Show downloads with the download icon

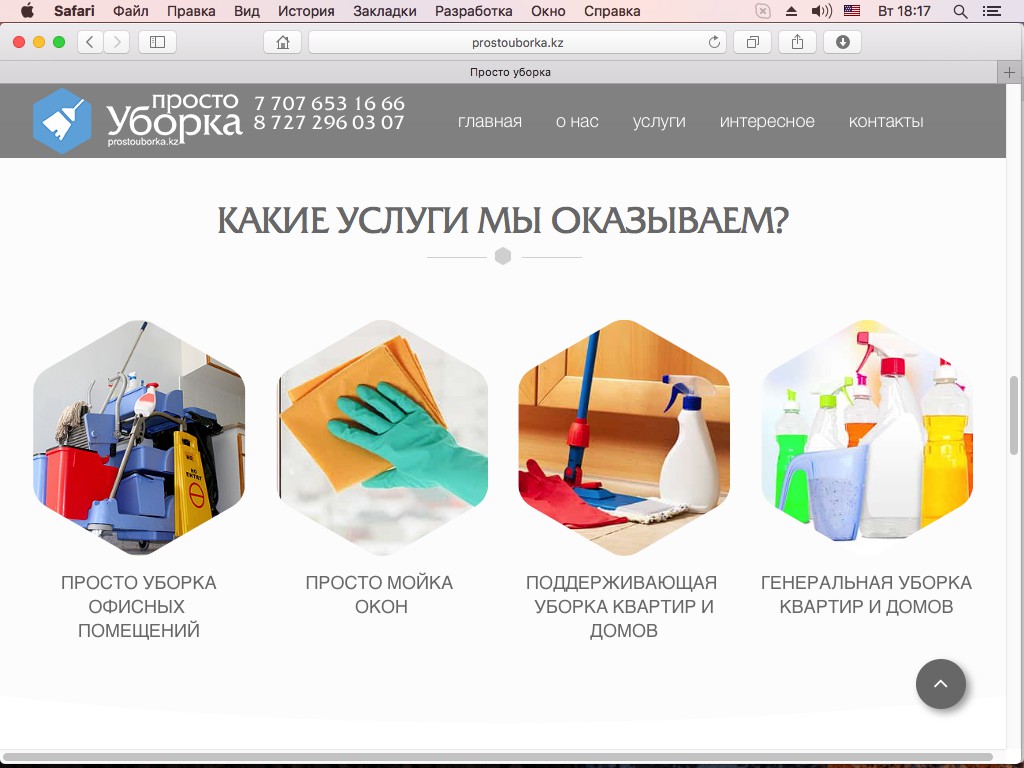842,42
